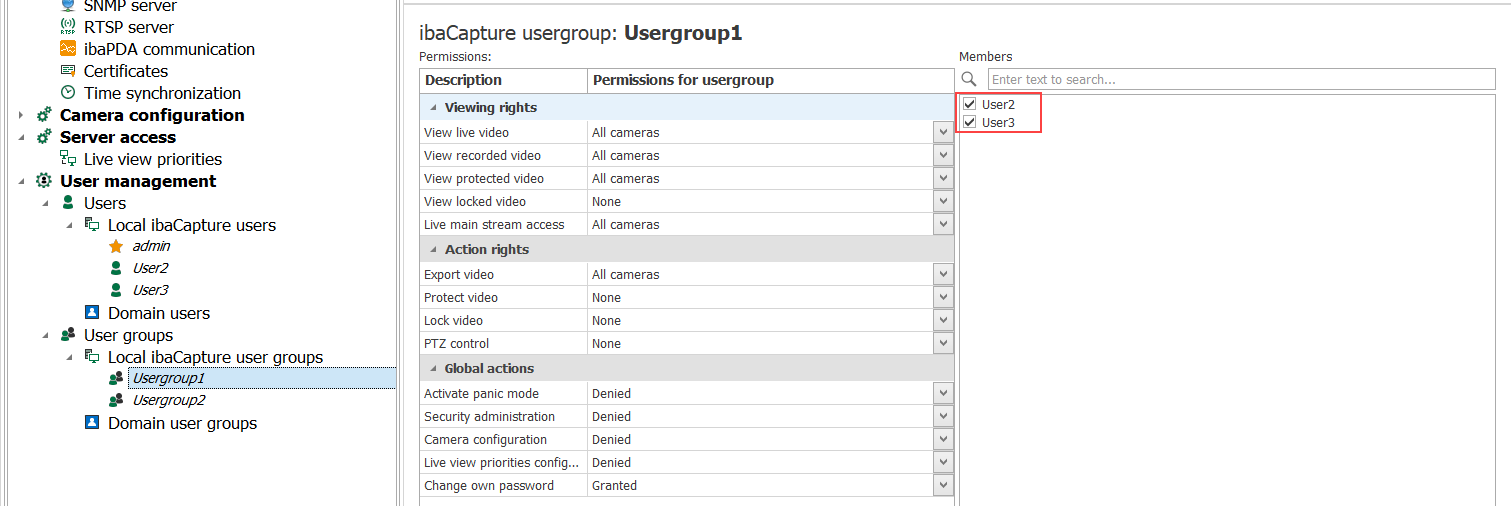Image resolution: width=1511 pixels, height=506 pixels.
Task: Click the Server access gear icon
Action: [44, 137]
